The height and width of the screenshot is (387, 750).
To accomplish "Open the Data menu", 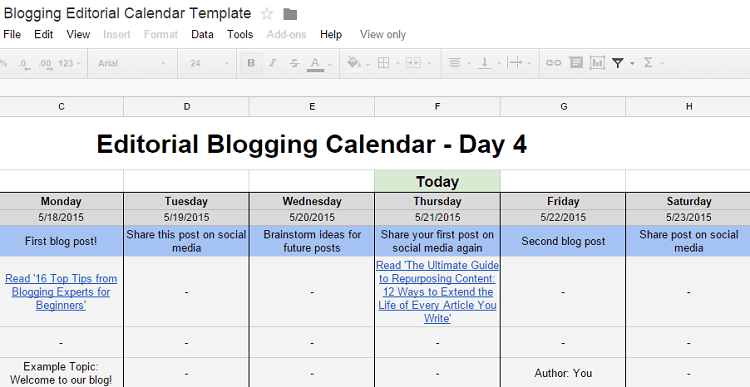I will coord(202,34).
